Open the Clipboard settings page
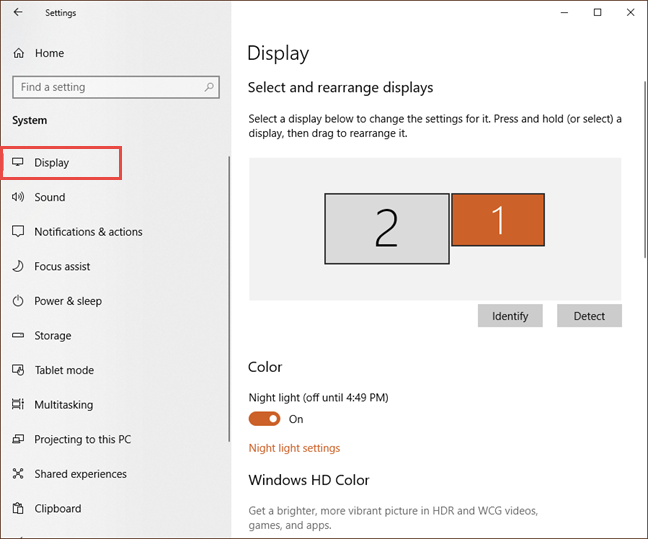 [58, 508]
